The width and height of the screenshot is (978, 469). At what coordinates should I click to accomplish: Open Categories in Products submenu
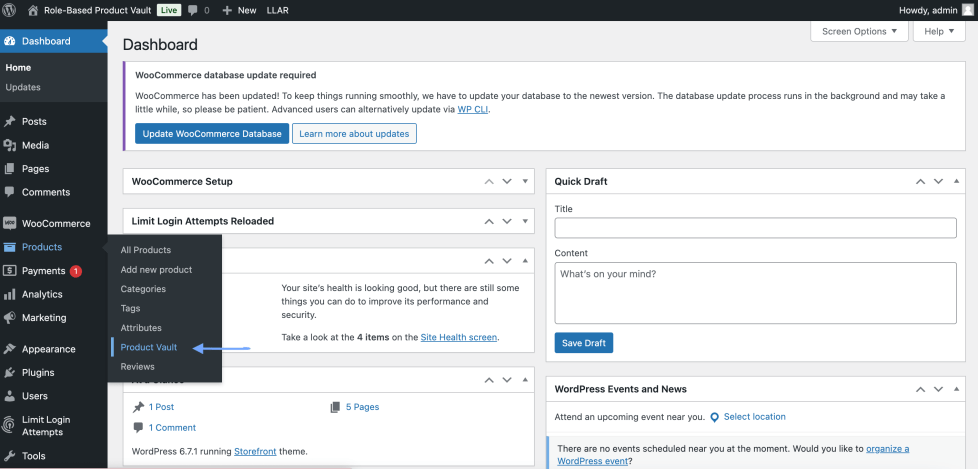pyautogui.click(x=143, y=289)
